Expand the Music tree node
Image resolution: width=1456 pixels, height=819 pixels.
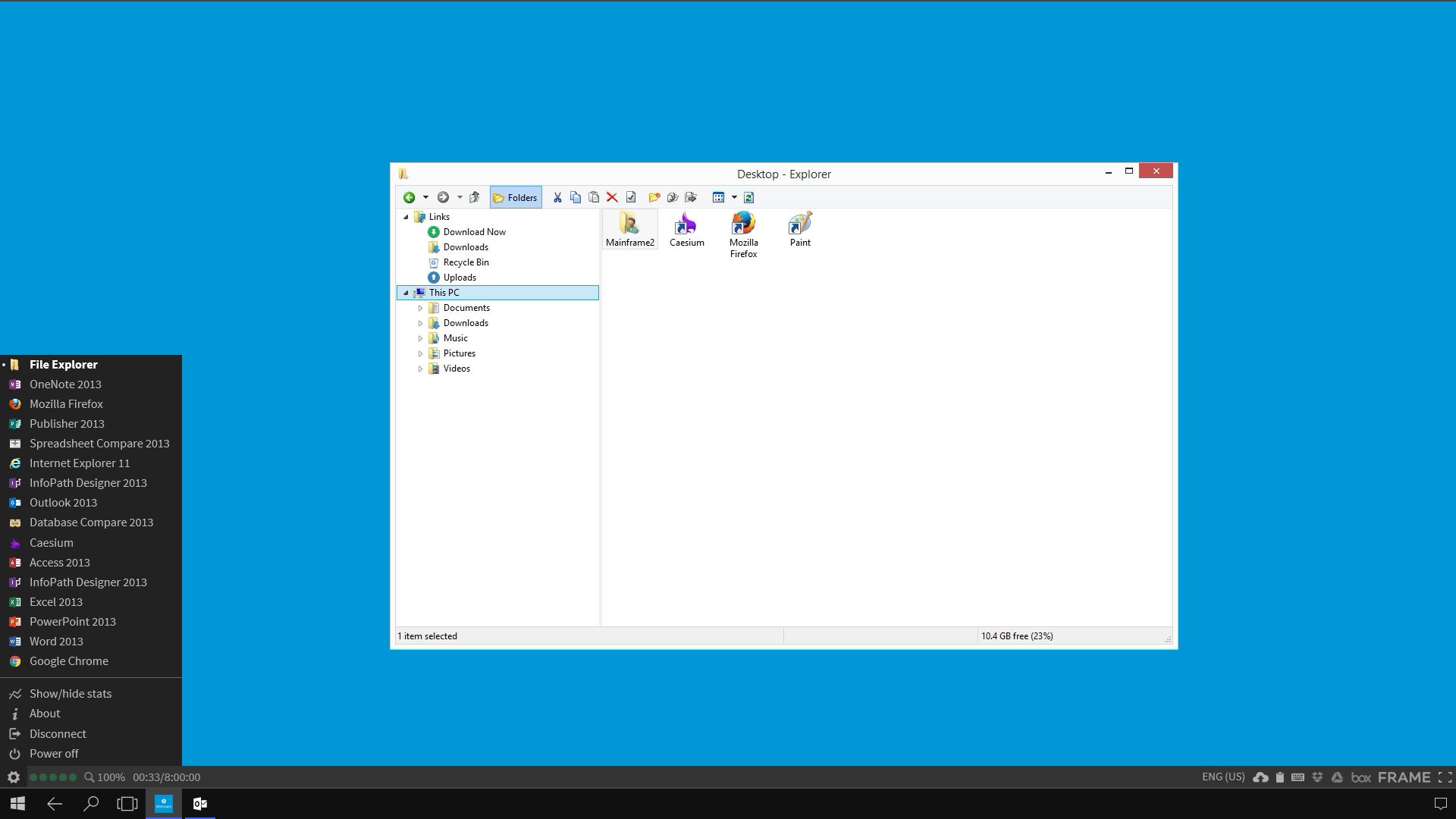[x=420, y=338]
